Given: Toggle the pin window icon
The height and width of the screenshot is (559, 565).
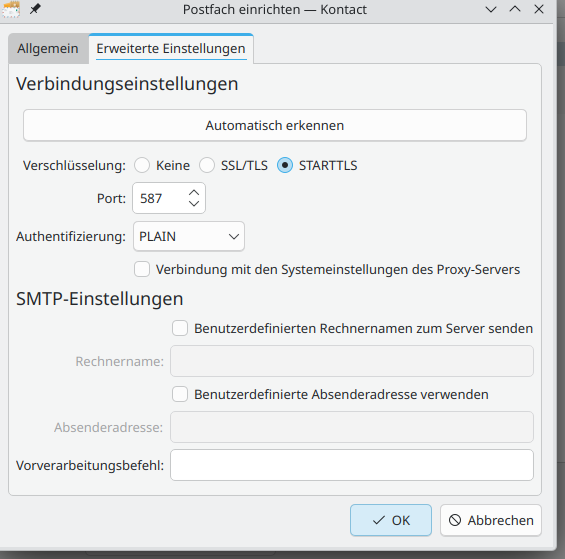Looking at the screenshot, I should [x=35, y=9].
